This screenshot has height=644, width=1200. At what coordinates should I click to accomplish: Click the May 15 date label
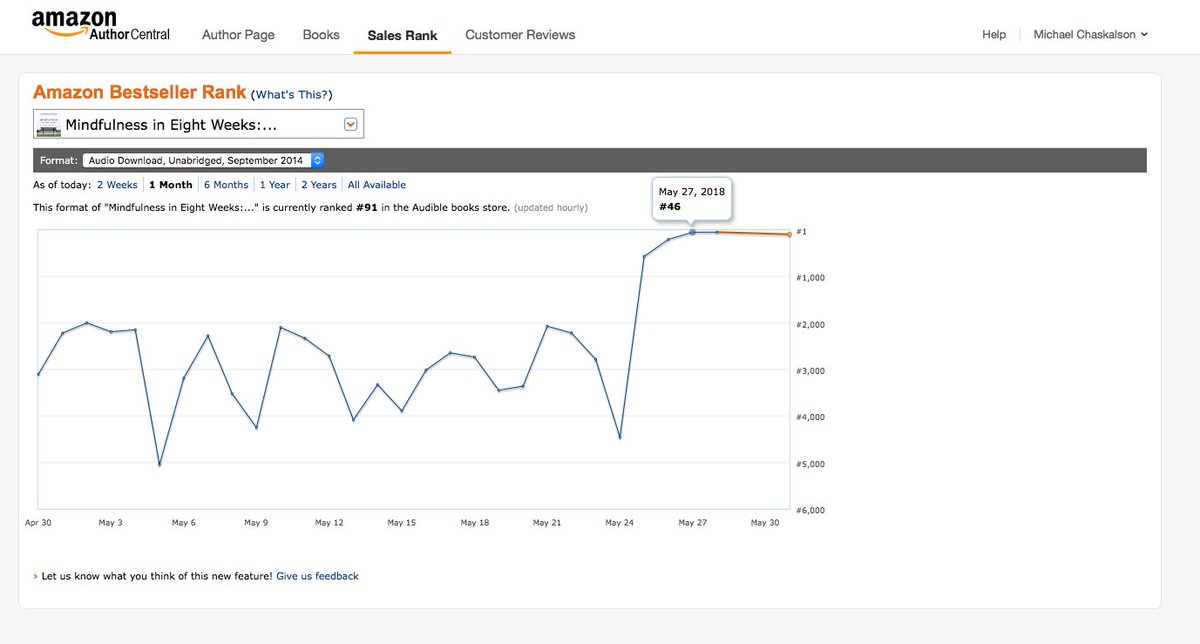402,522
